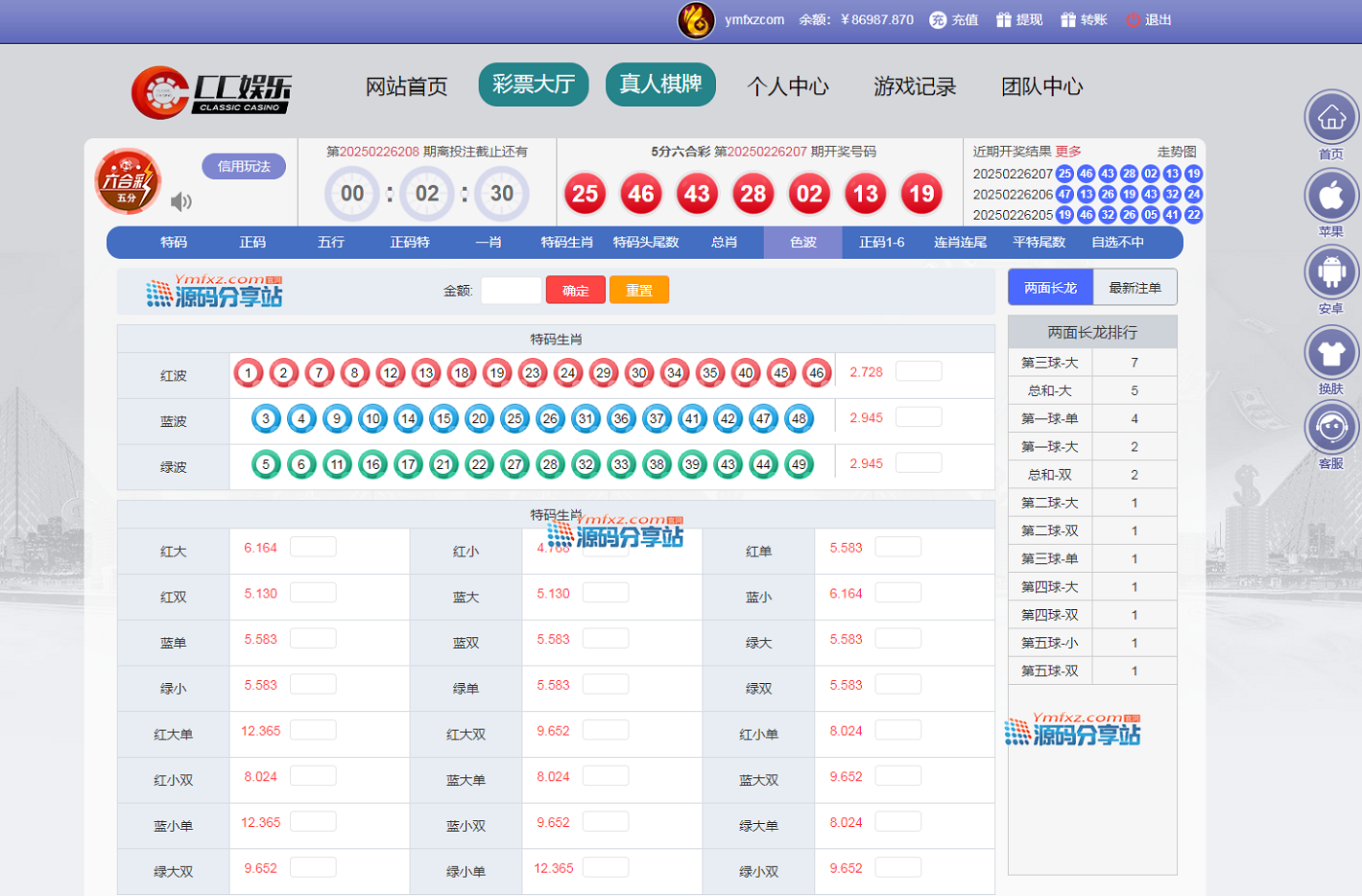The width and height of the screenshot is (1362, 896).
Task: Select red ball number 12
Action: [x=390, y=373]
